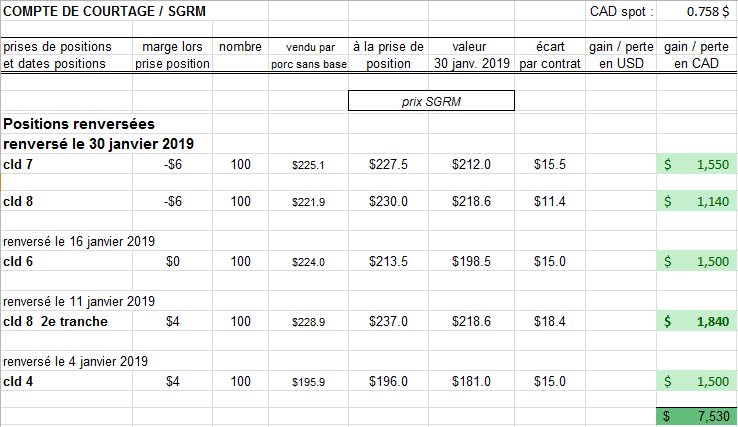
Task: Click the dark green total 7,530 cell
Action: click(696, 415)
